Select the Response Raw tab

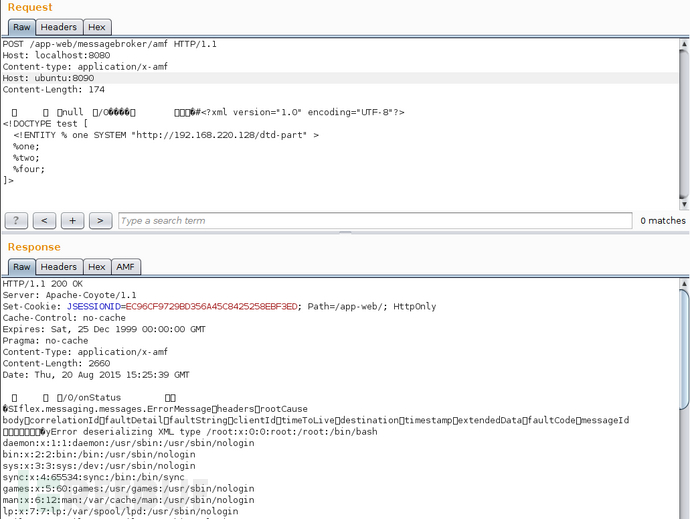(x=22, y=267)
